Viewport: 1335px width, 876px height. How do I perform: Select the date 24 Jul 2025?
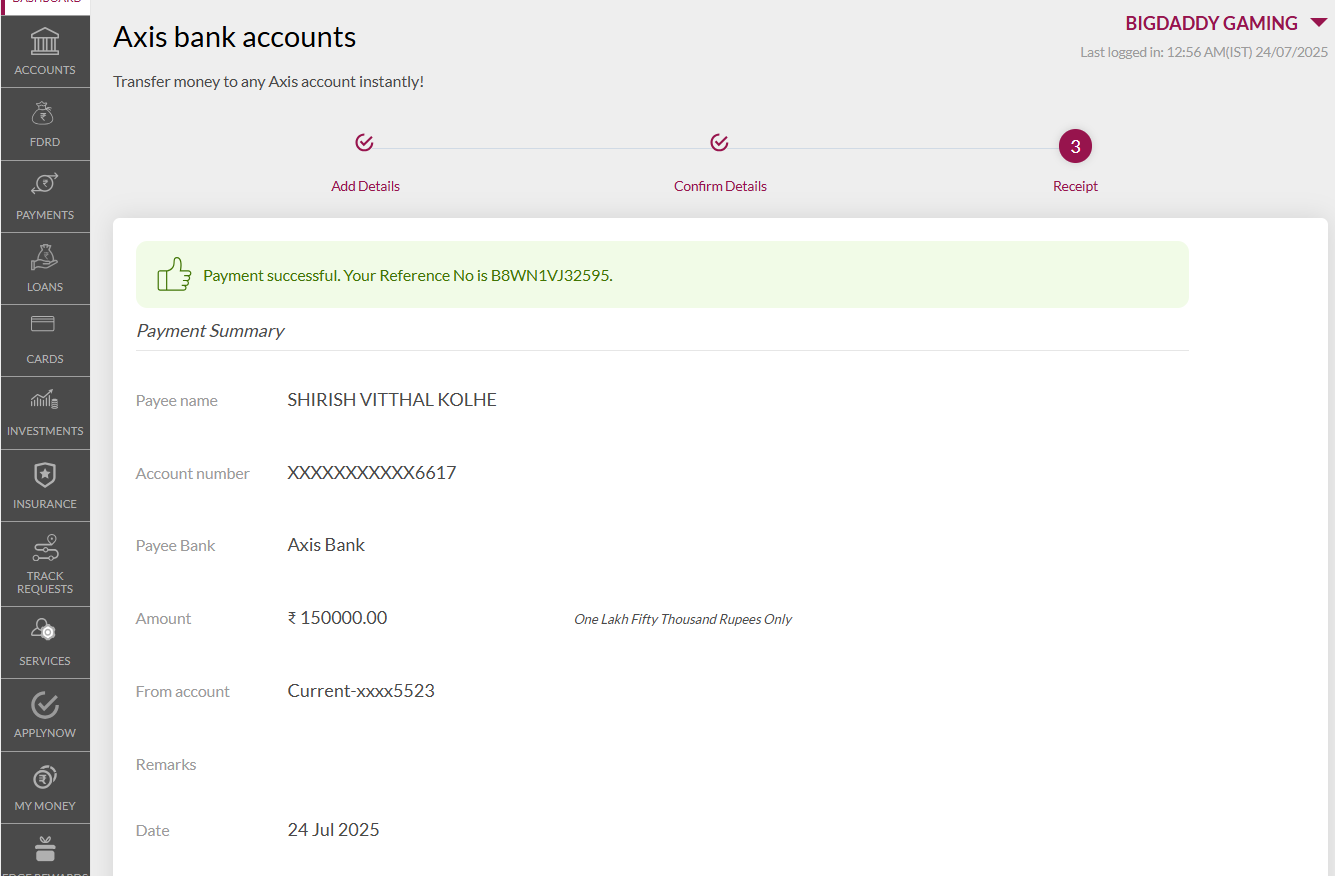tap(333, 830)
